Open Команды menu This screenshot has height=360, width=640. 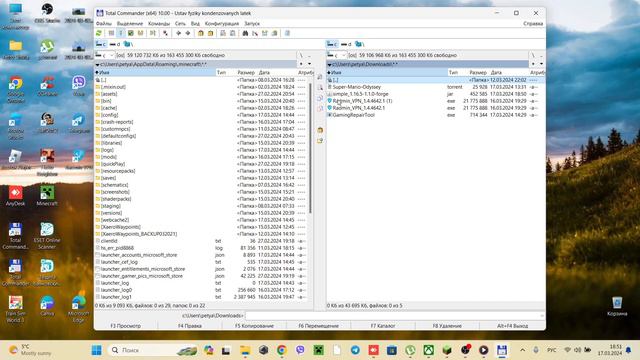159,24
